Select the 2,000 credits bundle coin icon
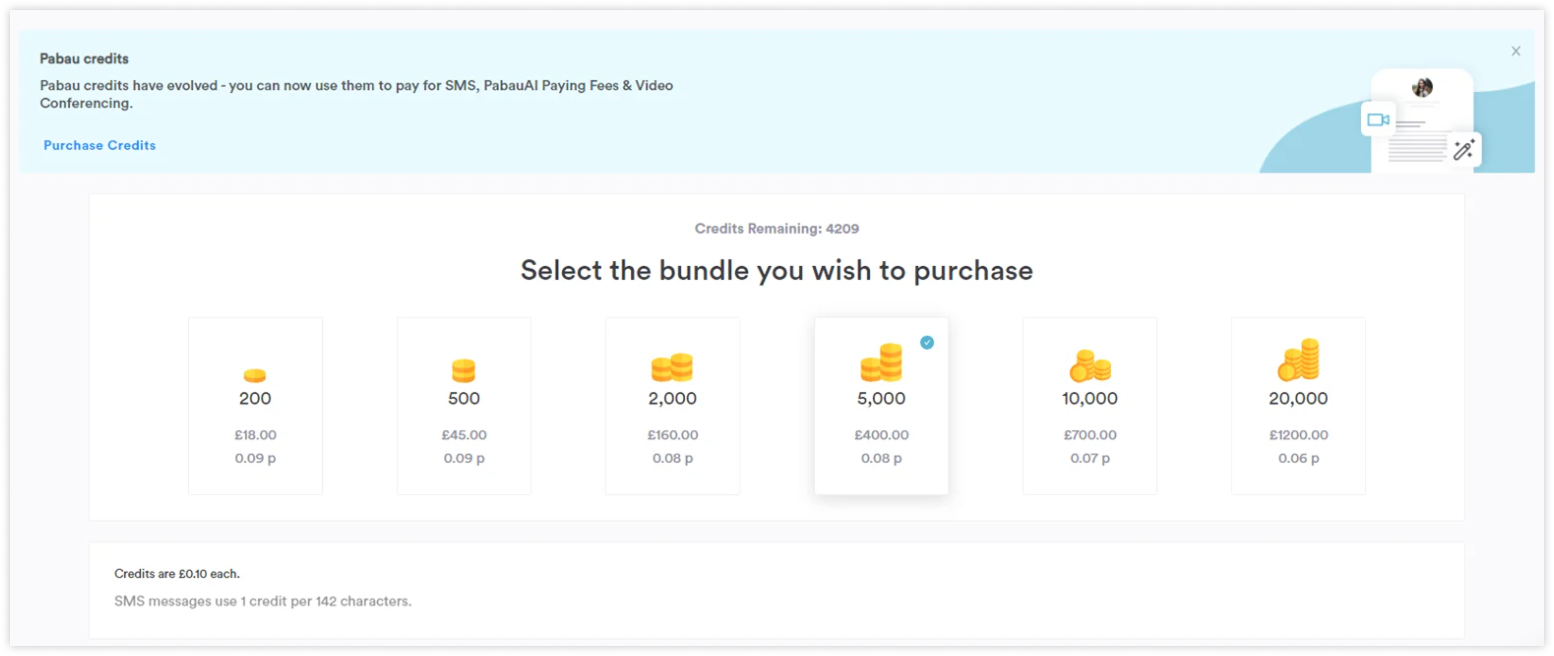This screenshot has height=656, width=1554. point(672,368)
